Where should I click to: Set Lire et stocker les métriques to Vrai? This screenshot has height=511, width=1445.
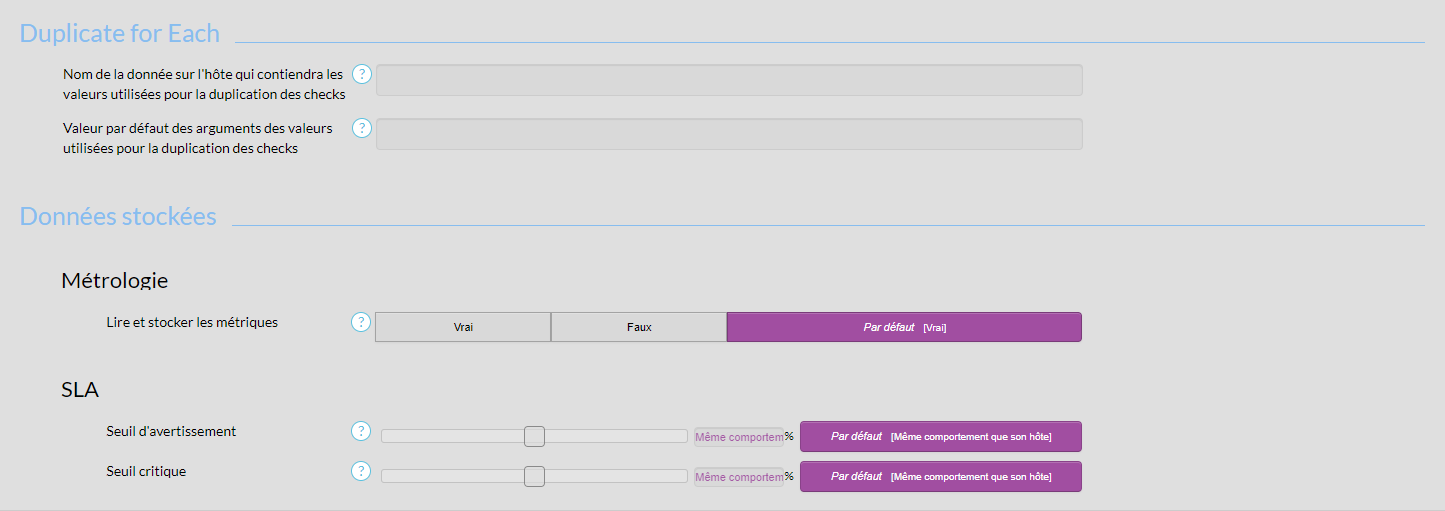pos(463,327)
